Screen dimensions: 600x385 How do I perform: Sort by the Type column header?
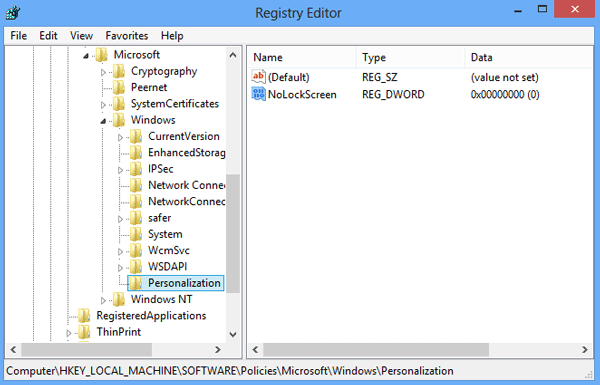pyautogui.click(x=411, y=57)
